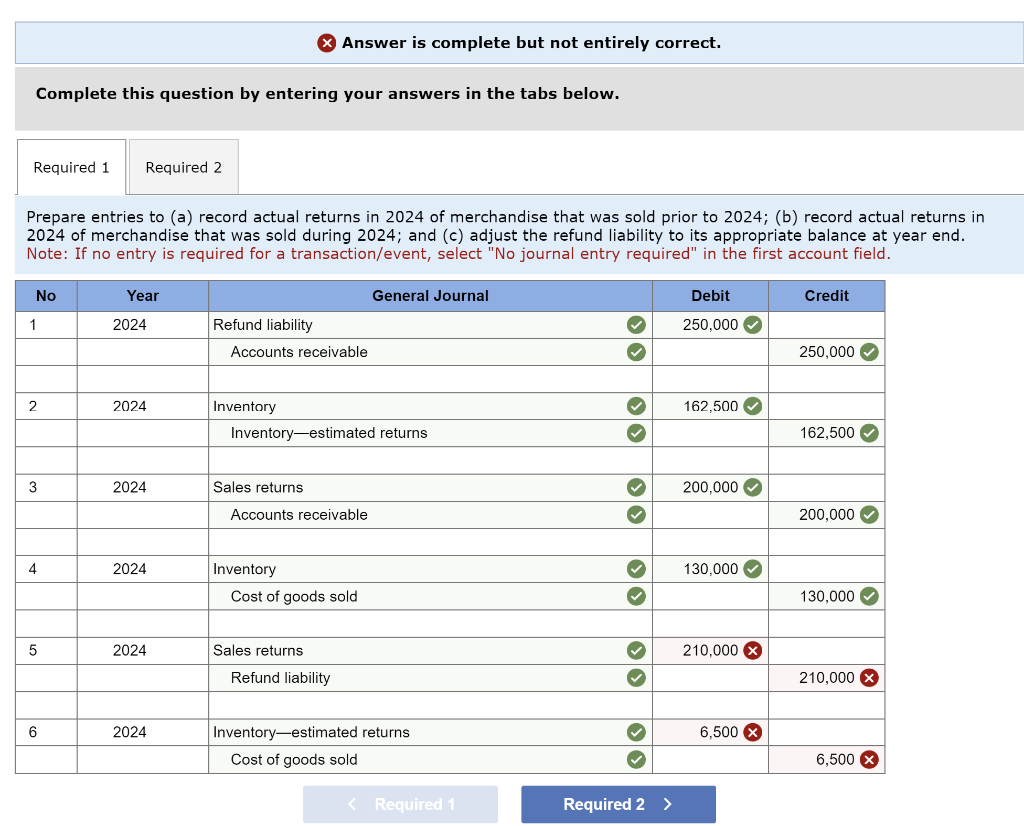Click green check beside 200,000 credit
Image resolution: width=1024 pixels, height=826 pixels.
869,515
